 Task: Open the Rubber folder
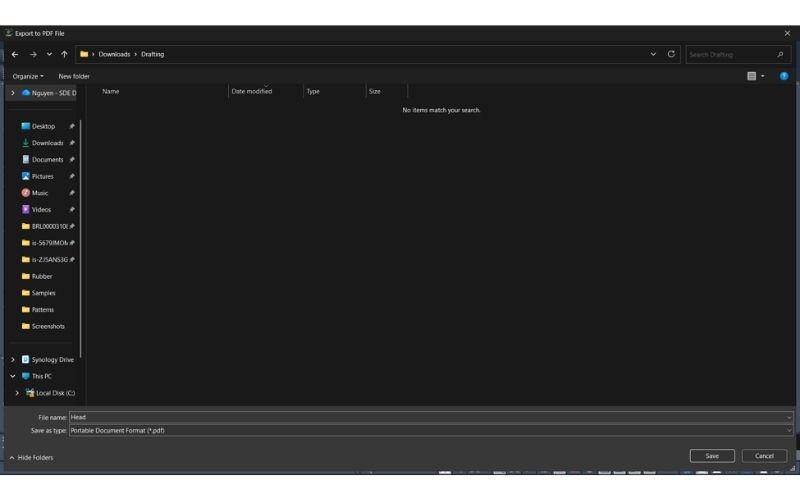42,277
